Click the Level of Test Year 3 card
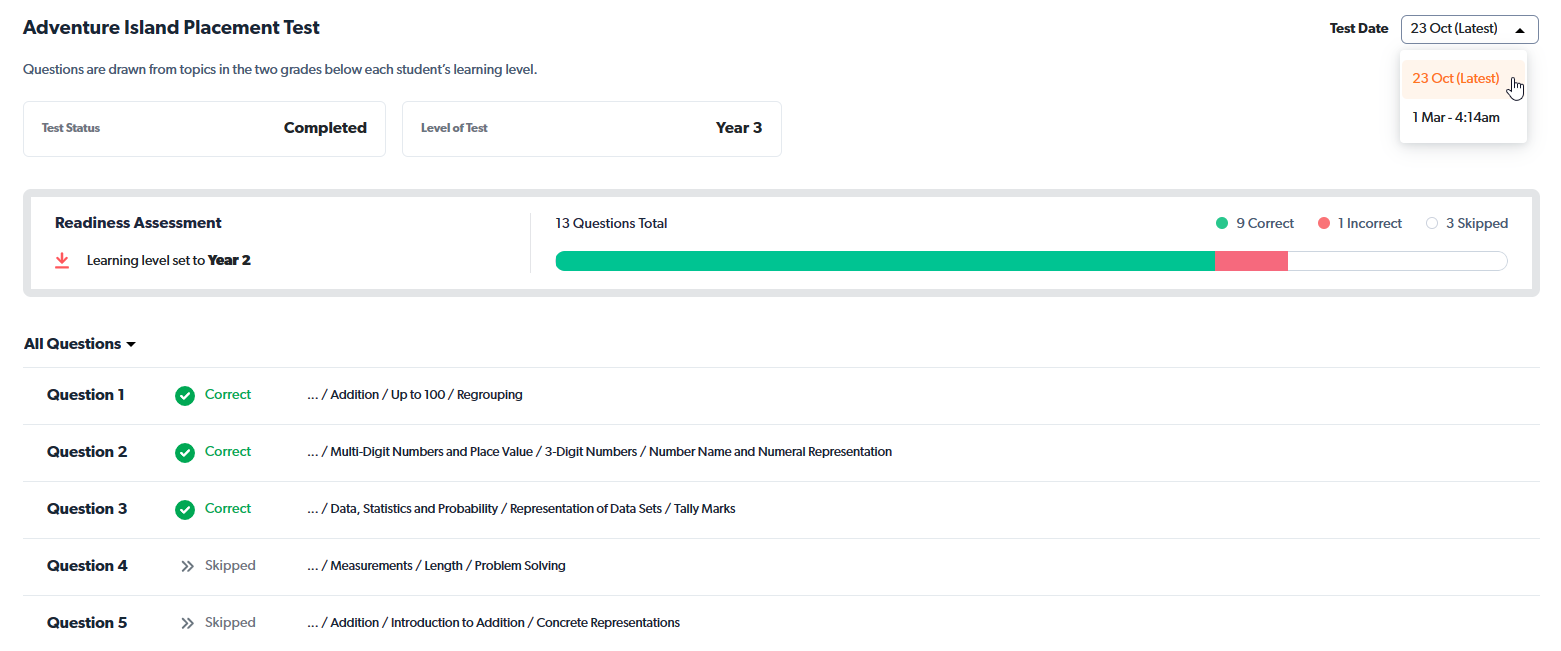This screenshot has height=651, width=1561. (x=591, y=129)
